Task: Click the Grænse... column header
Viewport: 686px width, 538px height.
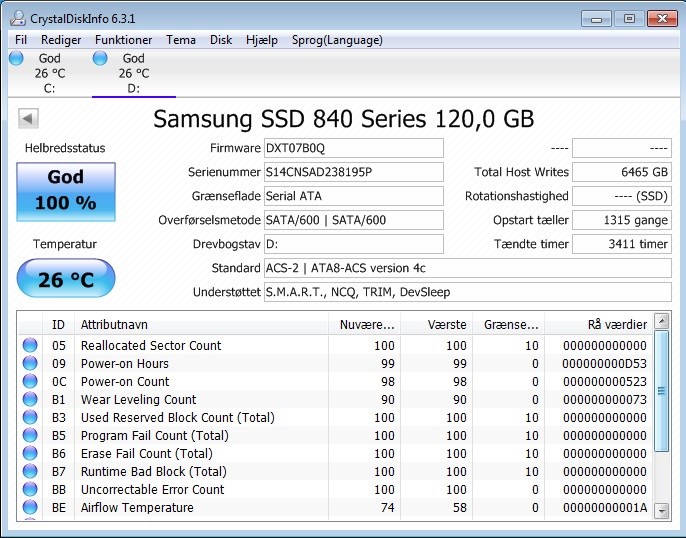Action: 508,325
